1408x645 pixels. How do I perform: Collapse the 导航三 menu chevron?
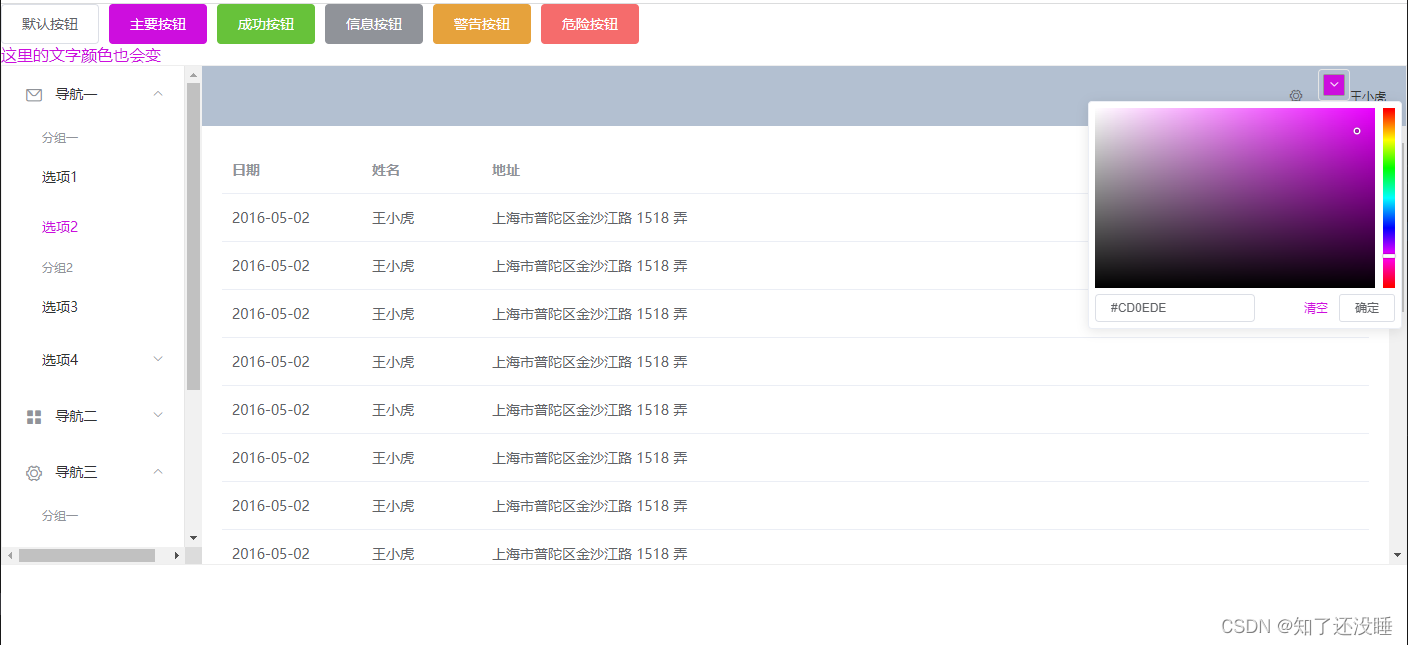coord(158,471)
